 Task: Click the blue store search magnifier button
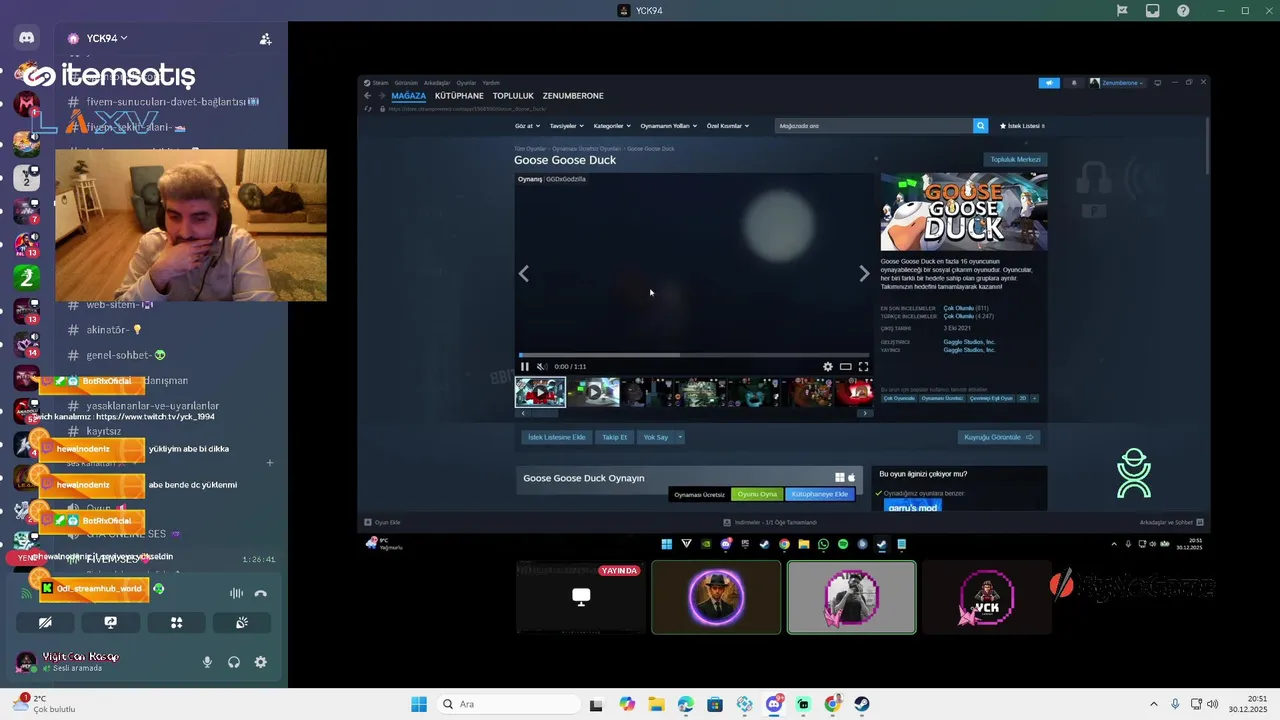pyautogui.click(x=981, y=126)
